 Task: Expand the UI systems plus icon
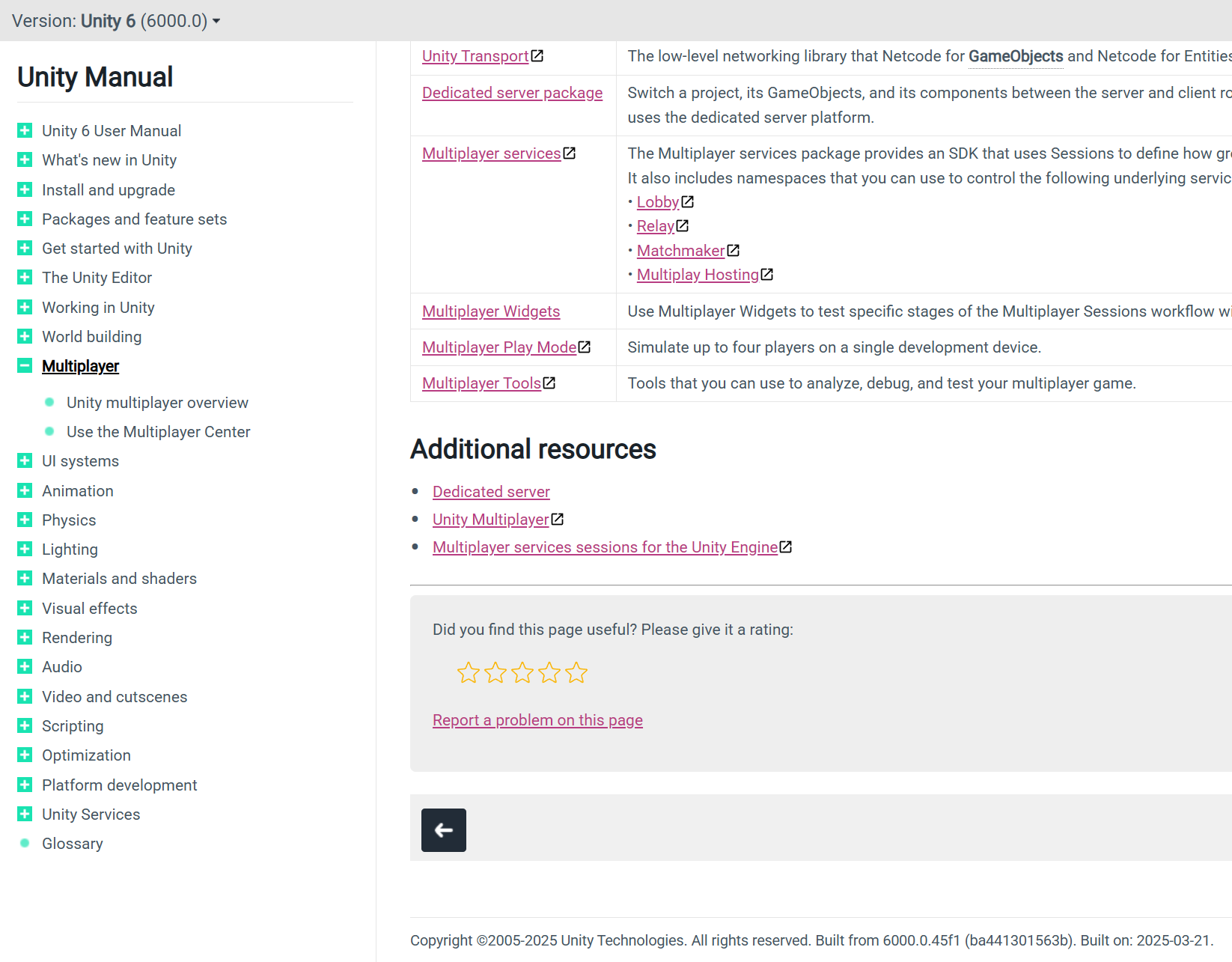[x=25, y=460]
